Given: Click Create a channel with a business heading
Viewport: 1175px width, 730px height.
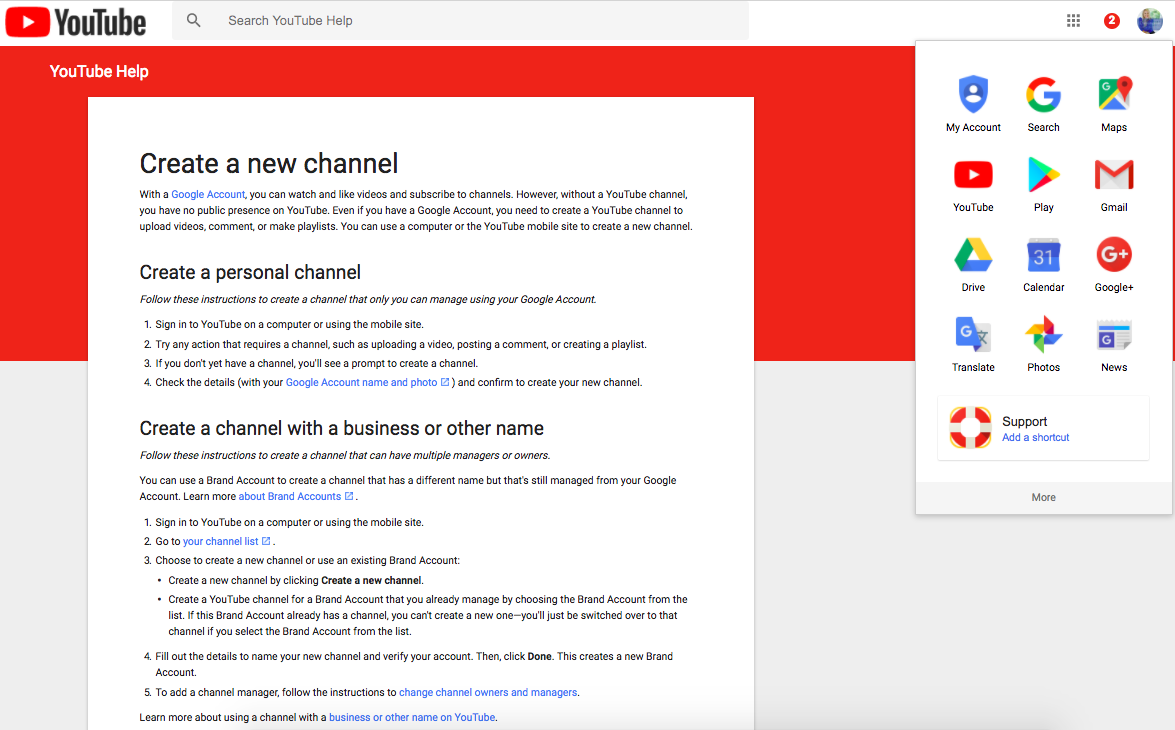Looking at the screenshot, I should tap(342, 428).
